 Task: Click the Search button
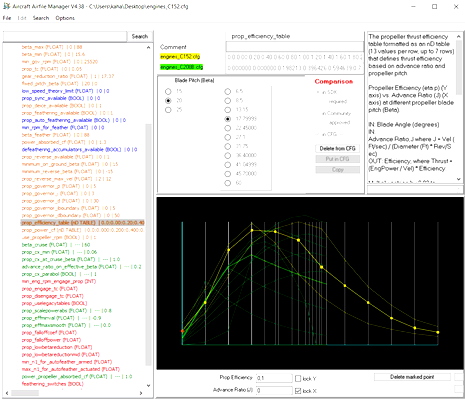point(140,36)
